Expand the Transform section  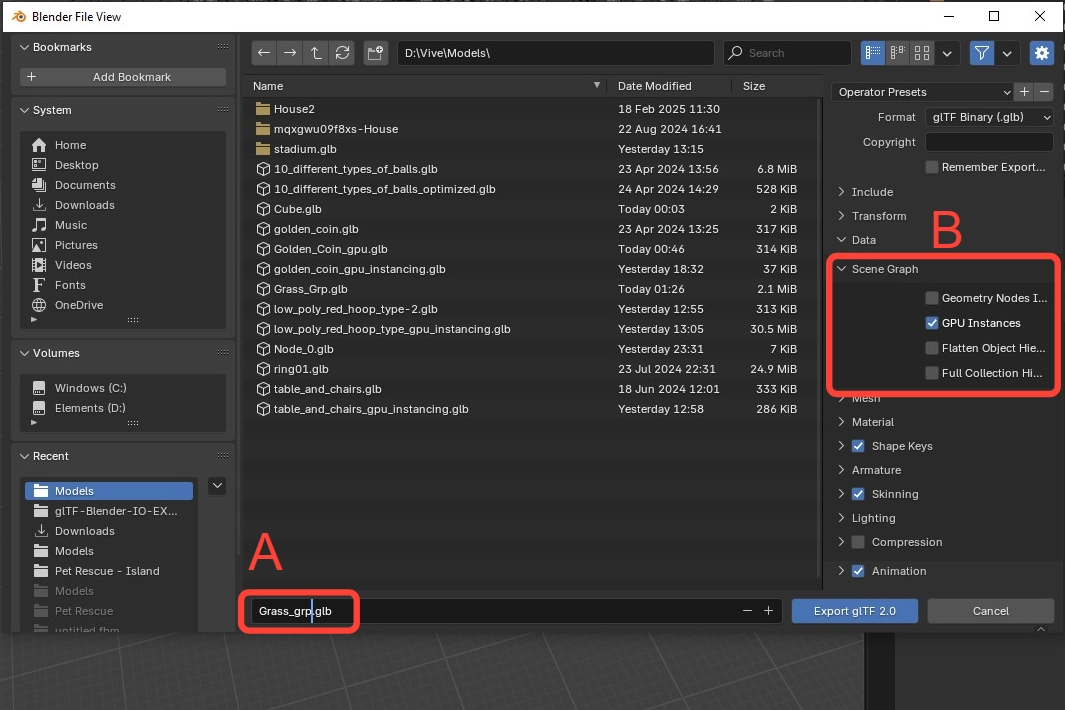pyautogui.click(x=878, y=216)
